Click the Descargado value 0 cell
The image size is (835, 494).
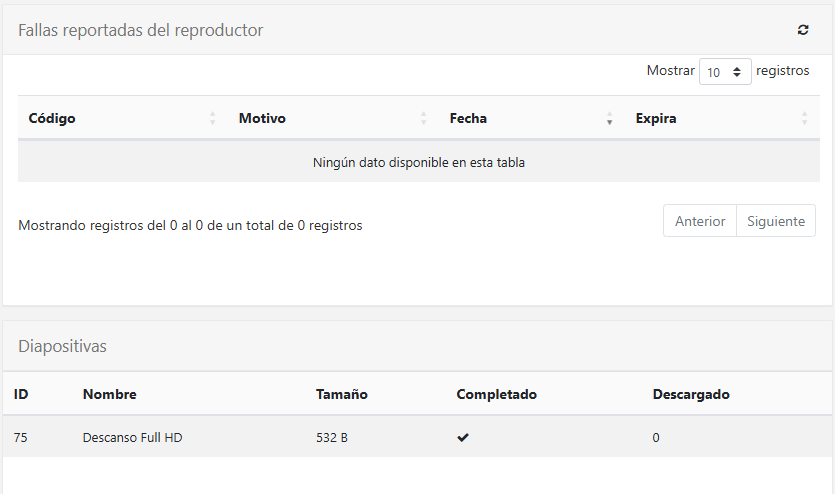coord(656,437)
